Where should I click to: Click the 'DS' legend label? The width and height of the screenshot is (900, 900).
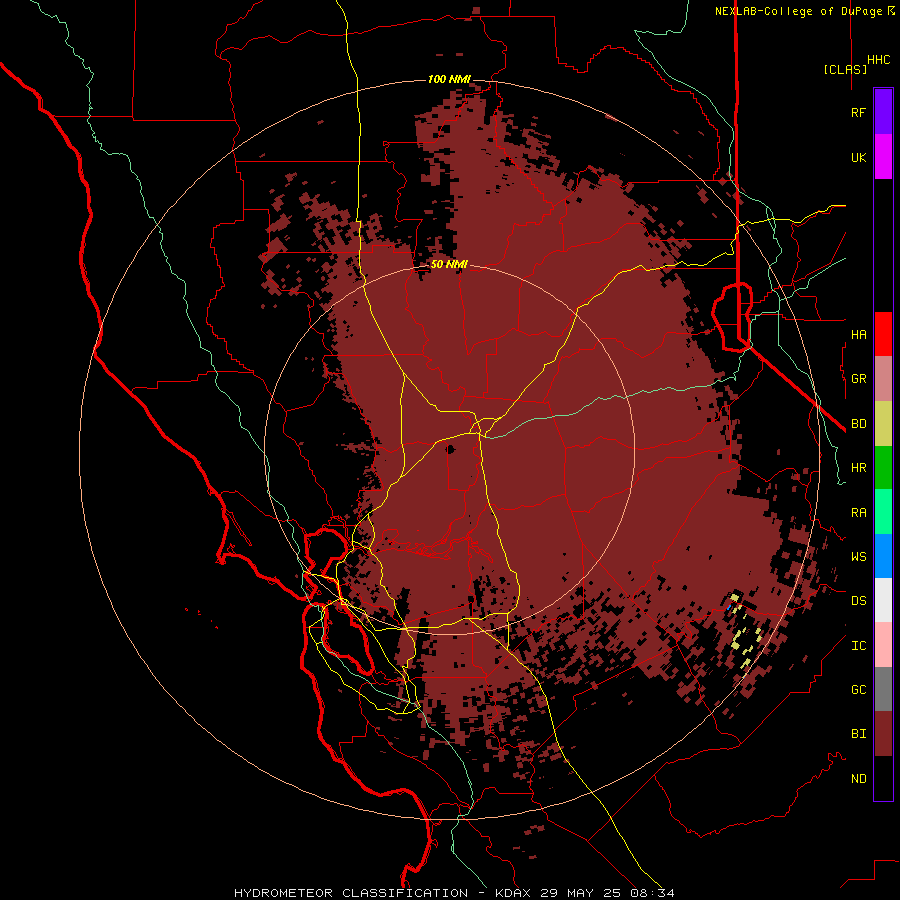click(x=858, y=601)
